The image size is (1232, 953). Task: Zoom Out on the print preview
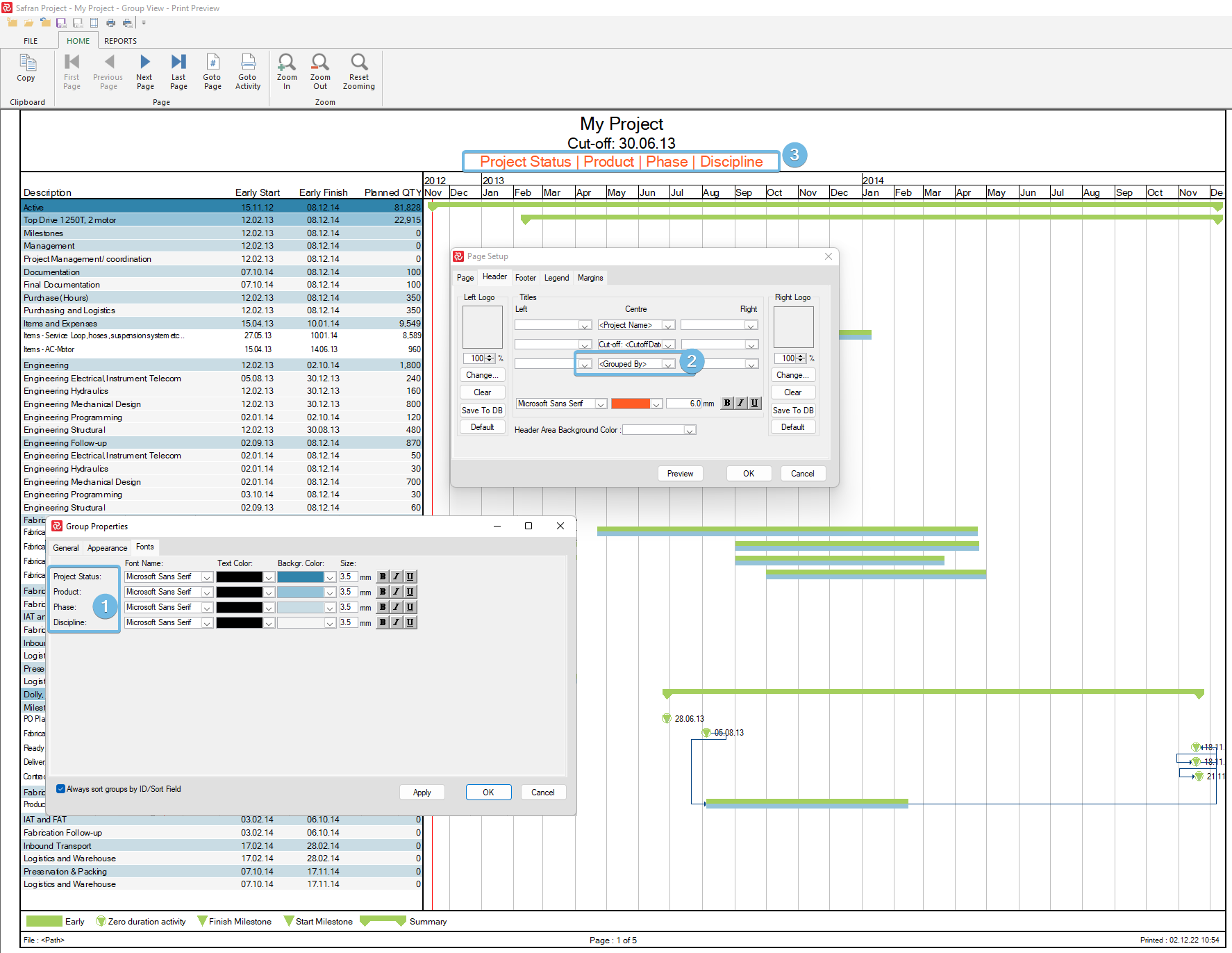pos(320,72)
